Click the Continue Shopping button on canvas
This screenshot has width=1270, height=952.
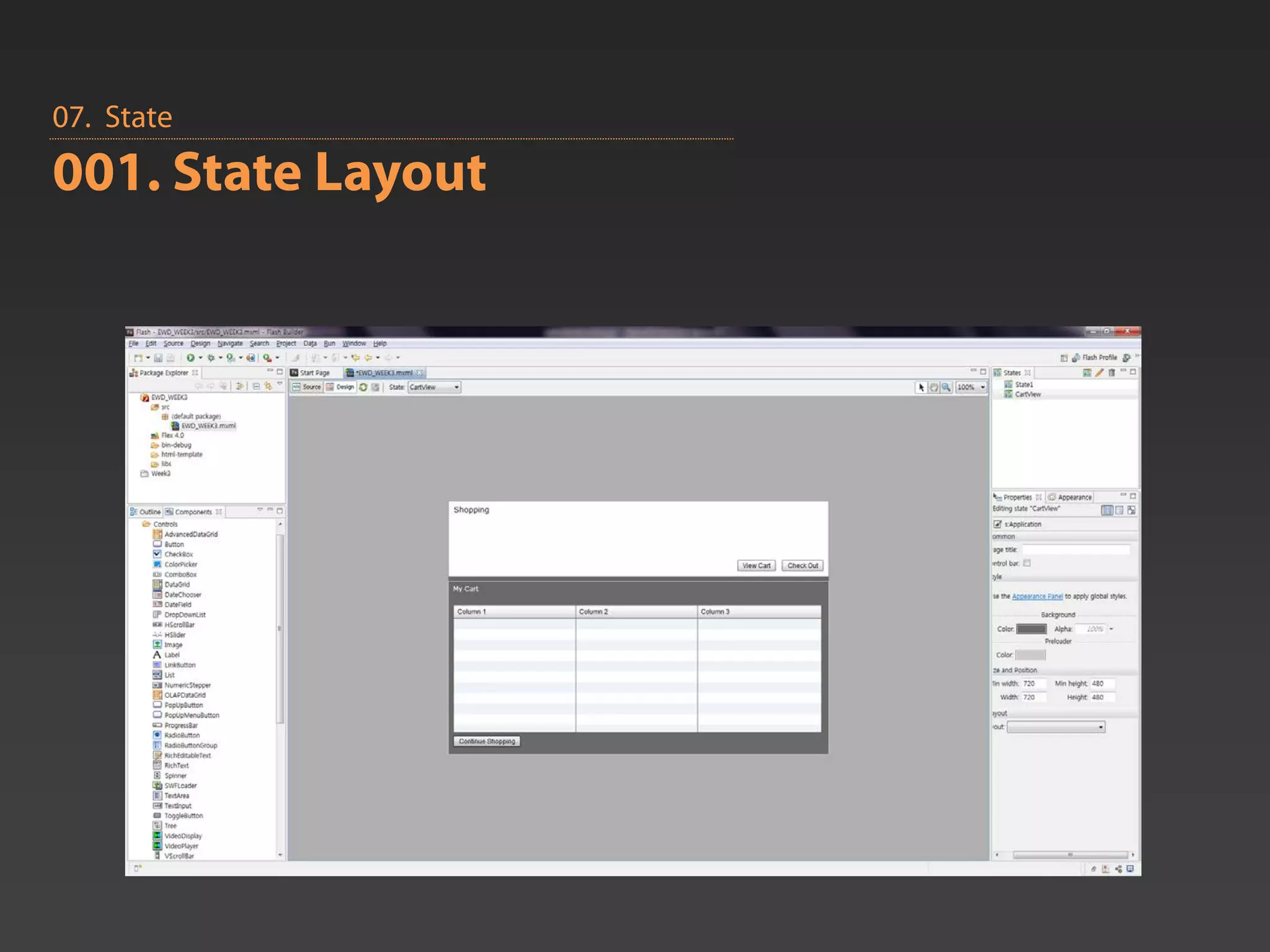click(x=487, y=742)
